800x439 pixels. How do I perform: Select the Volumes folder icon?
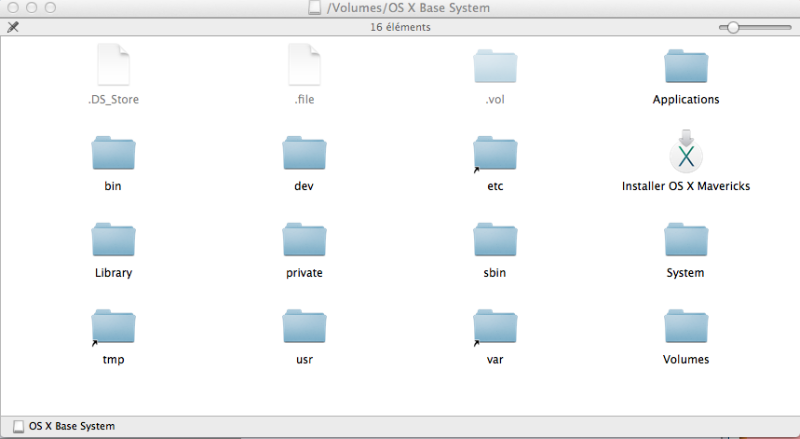[685, 326]
